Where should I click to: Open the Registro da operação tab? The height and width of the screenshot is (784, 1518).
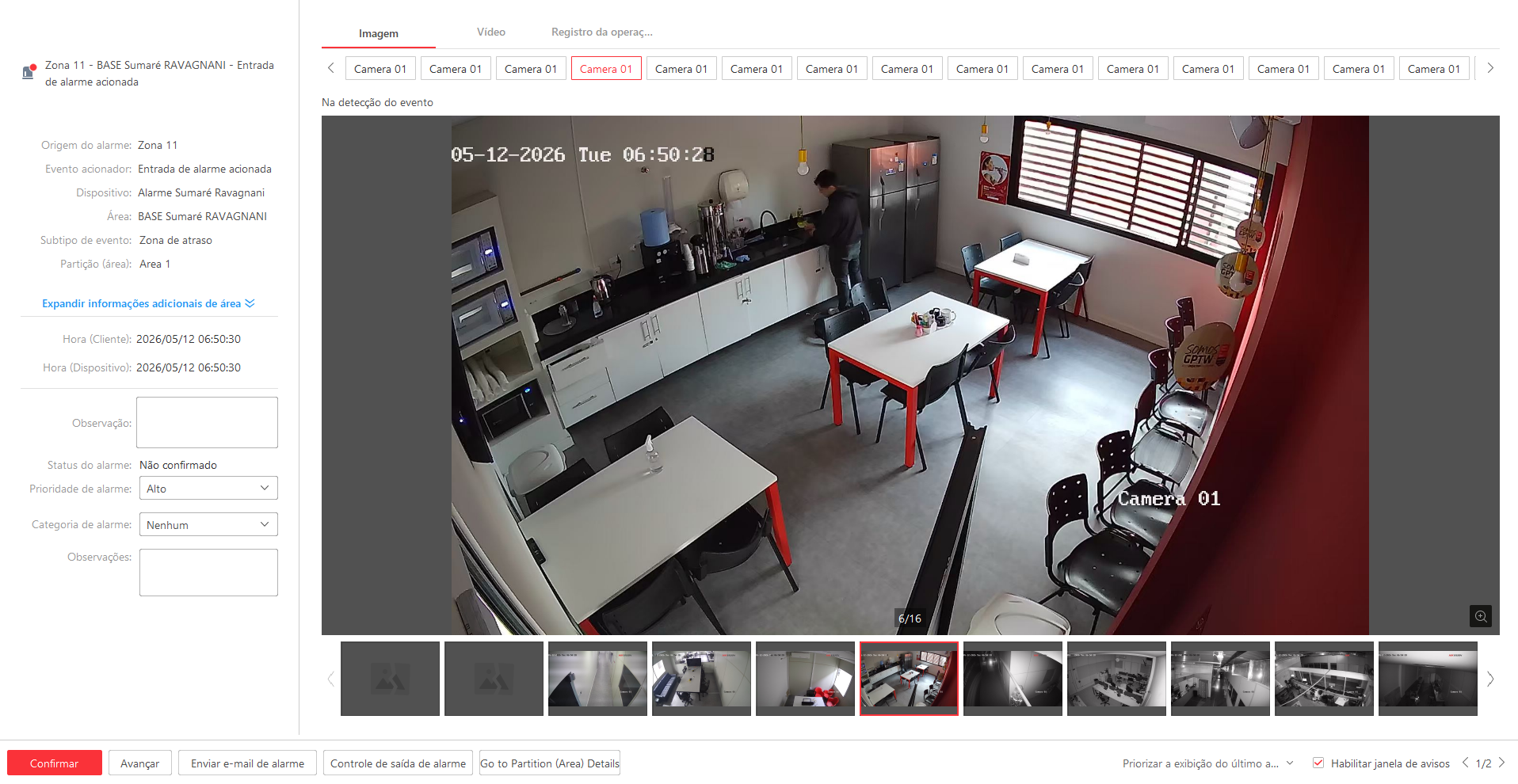[x=602, y=32]
